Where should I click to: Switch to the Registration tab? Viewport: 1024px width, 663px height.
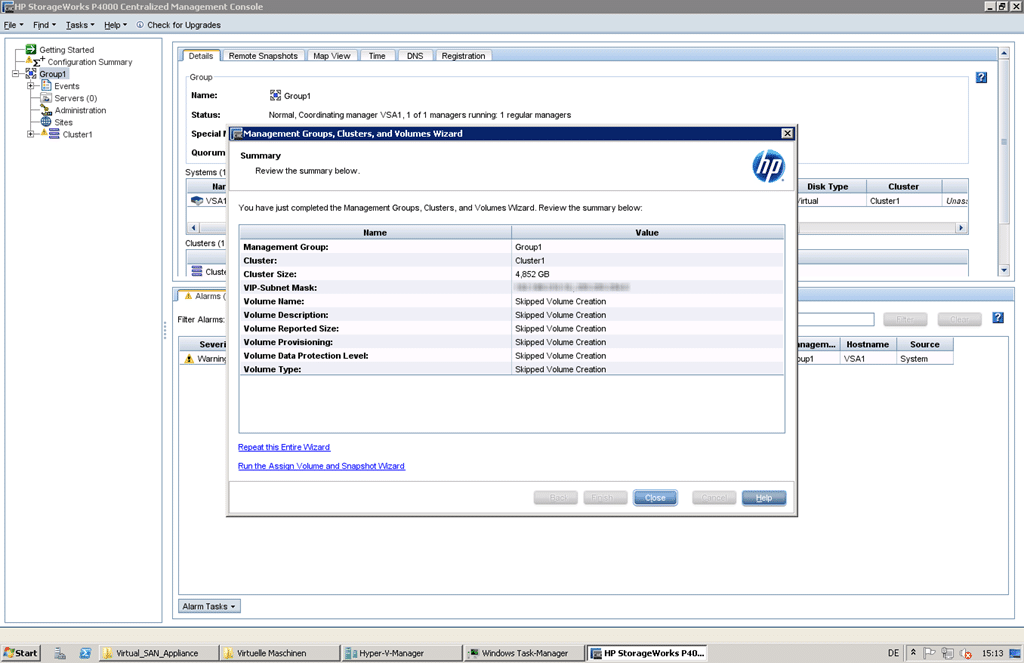click(463, 56)
